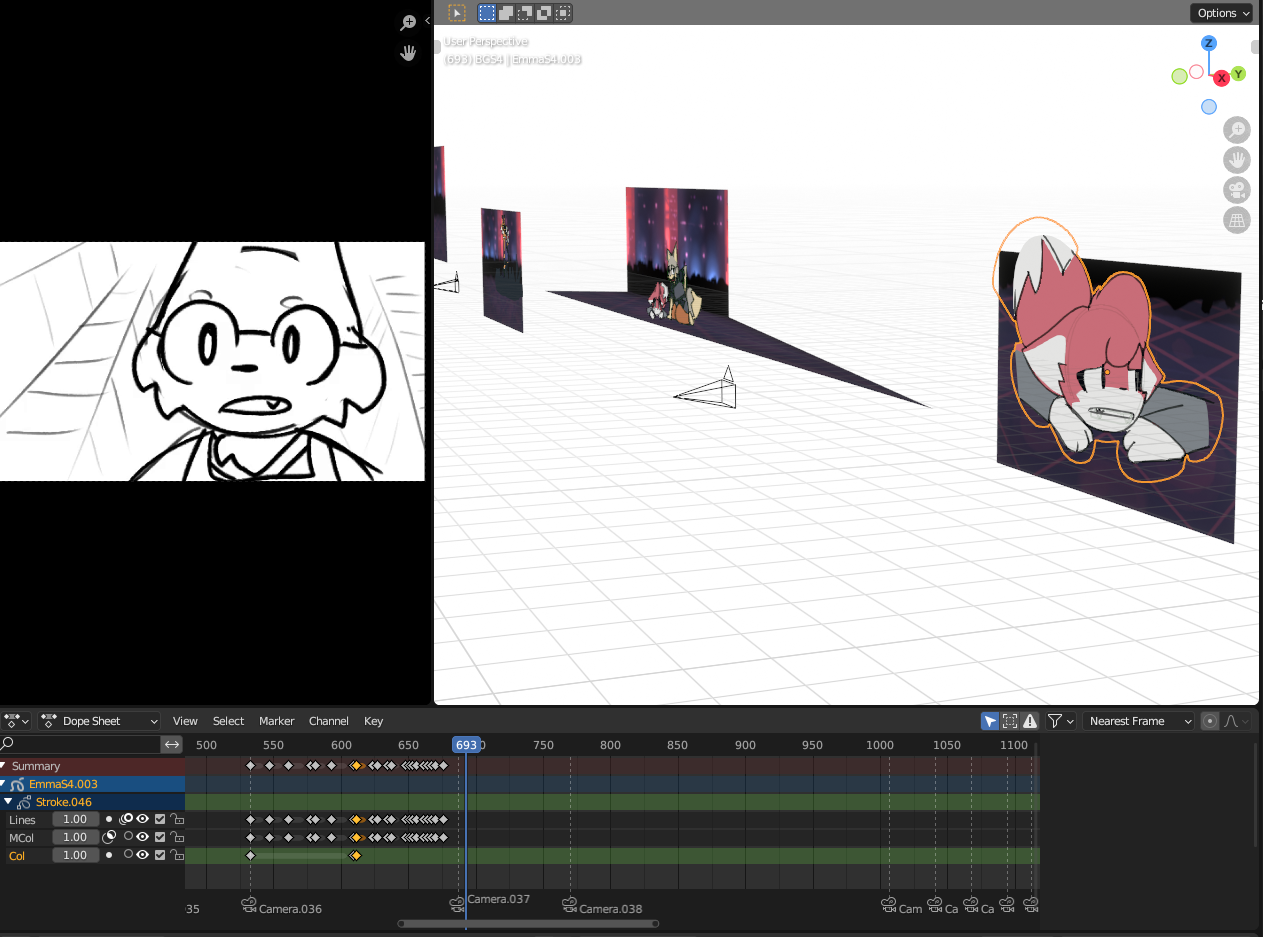
Task: Uncheck the Lines channel checkbox
Action: point(160,820)
